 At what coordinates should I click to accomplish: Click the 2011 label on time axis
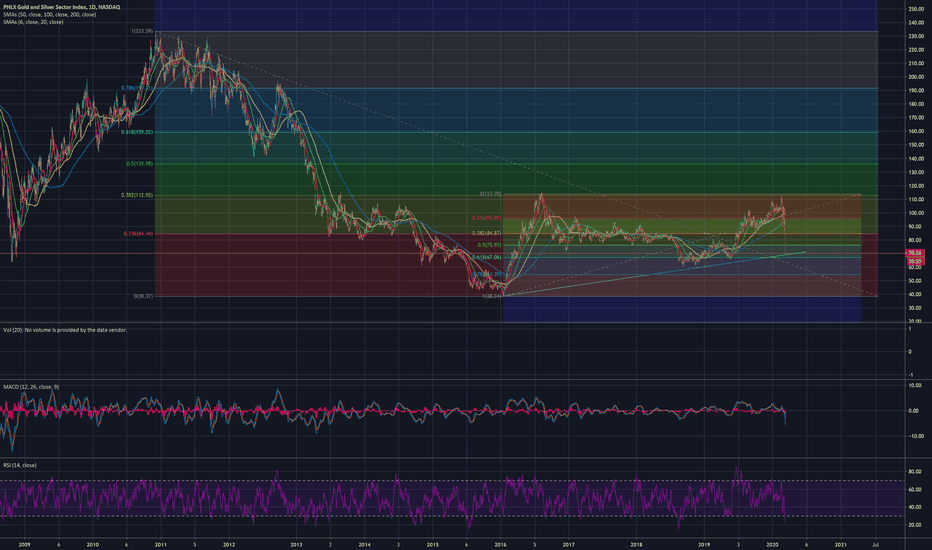160,544
